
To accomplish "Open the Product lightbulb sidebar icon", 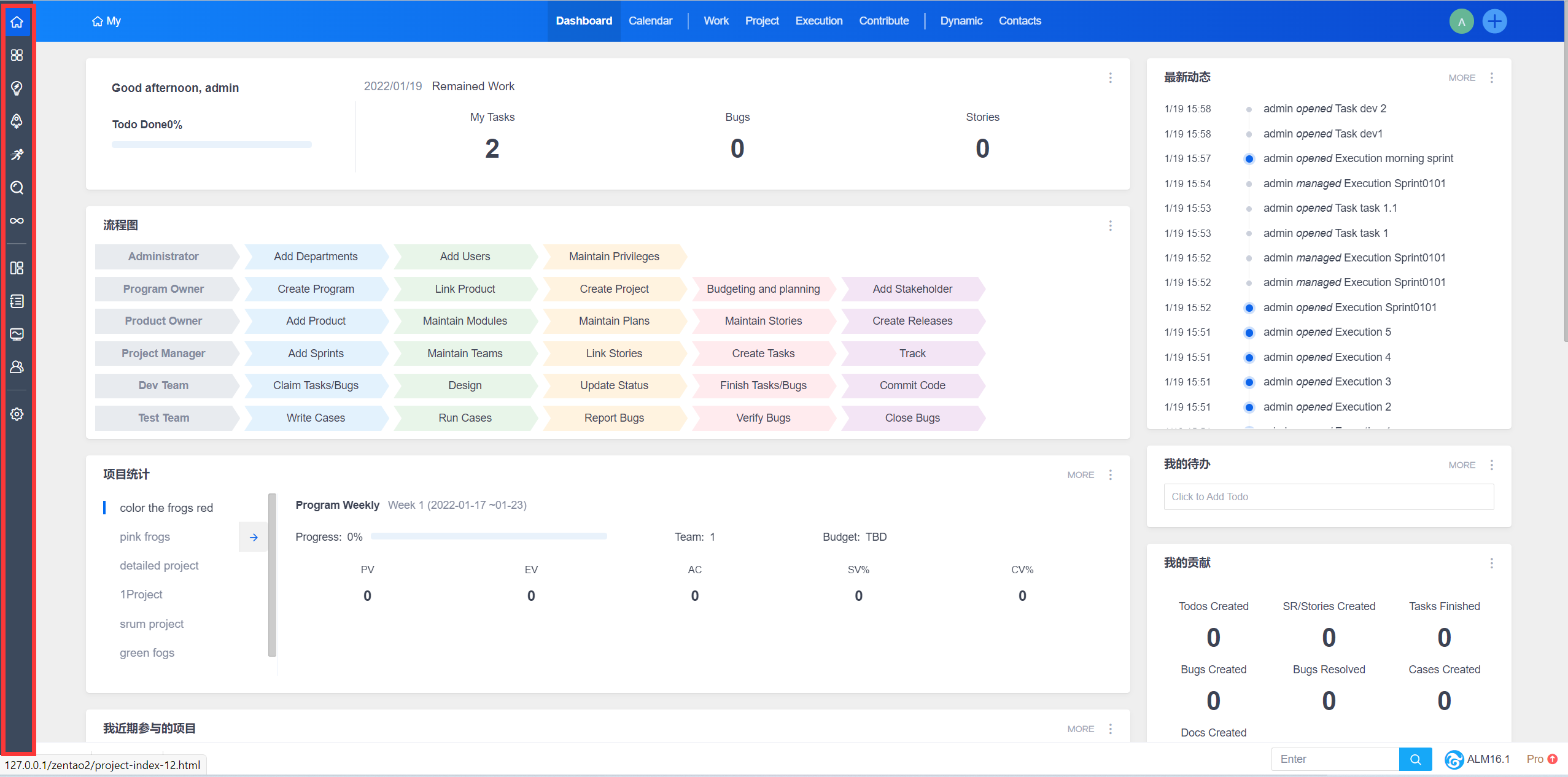I will coord(17,88).
